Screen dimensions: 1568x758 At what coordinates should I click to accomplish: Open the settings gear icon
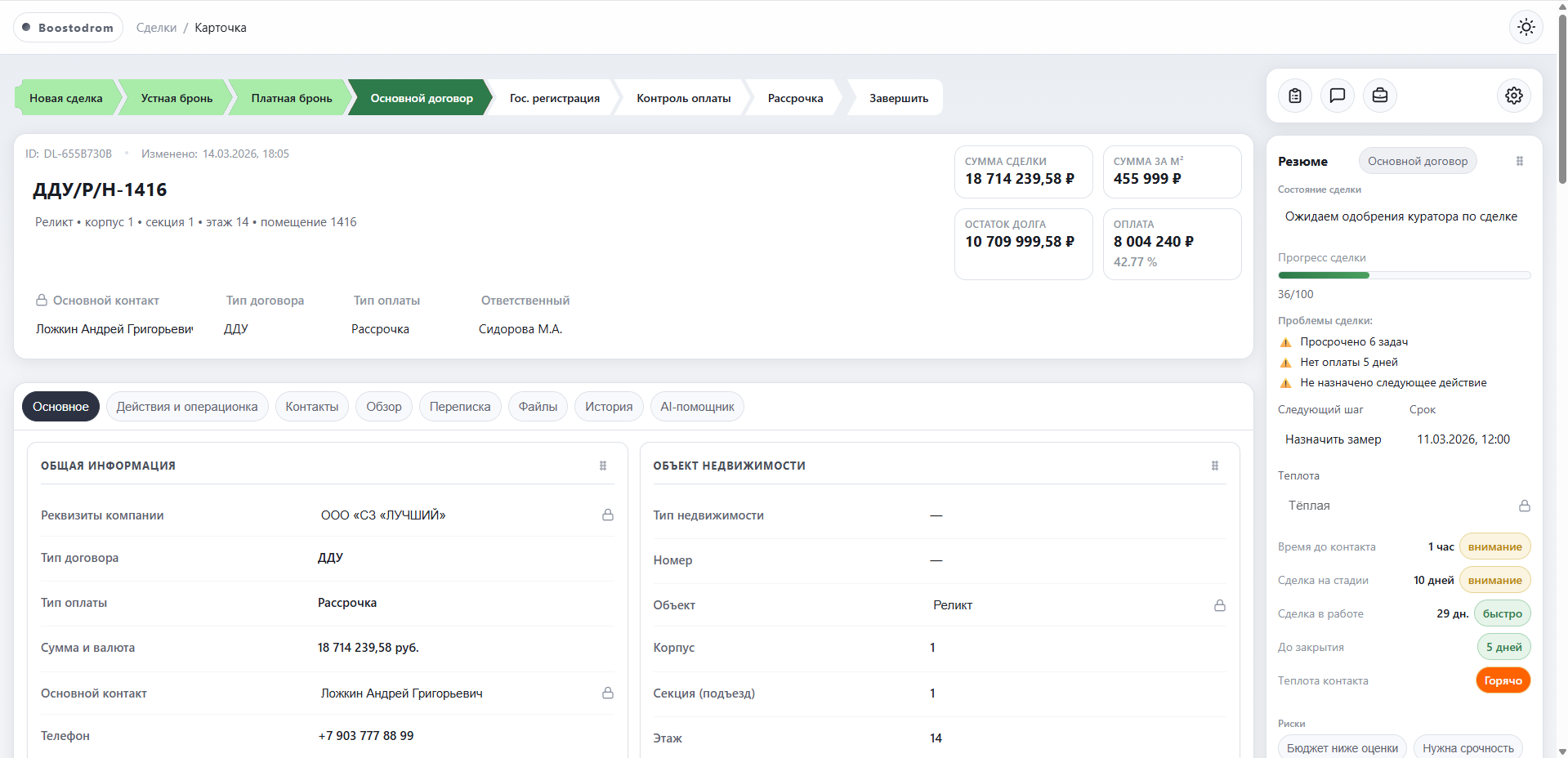pyautogui.click(x=1514, y=96)
